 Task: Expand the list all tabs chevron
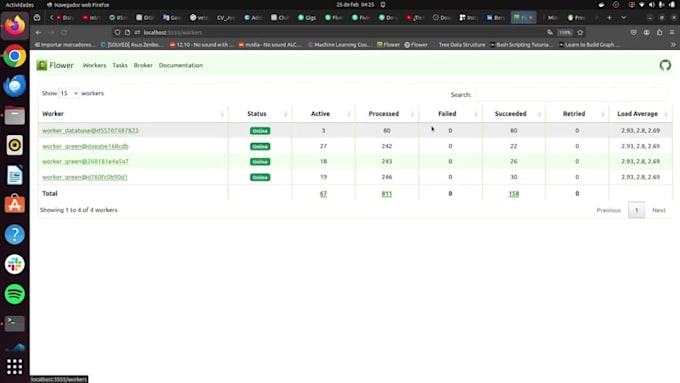coord(624,18)
